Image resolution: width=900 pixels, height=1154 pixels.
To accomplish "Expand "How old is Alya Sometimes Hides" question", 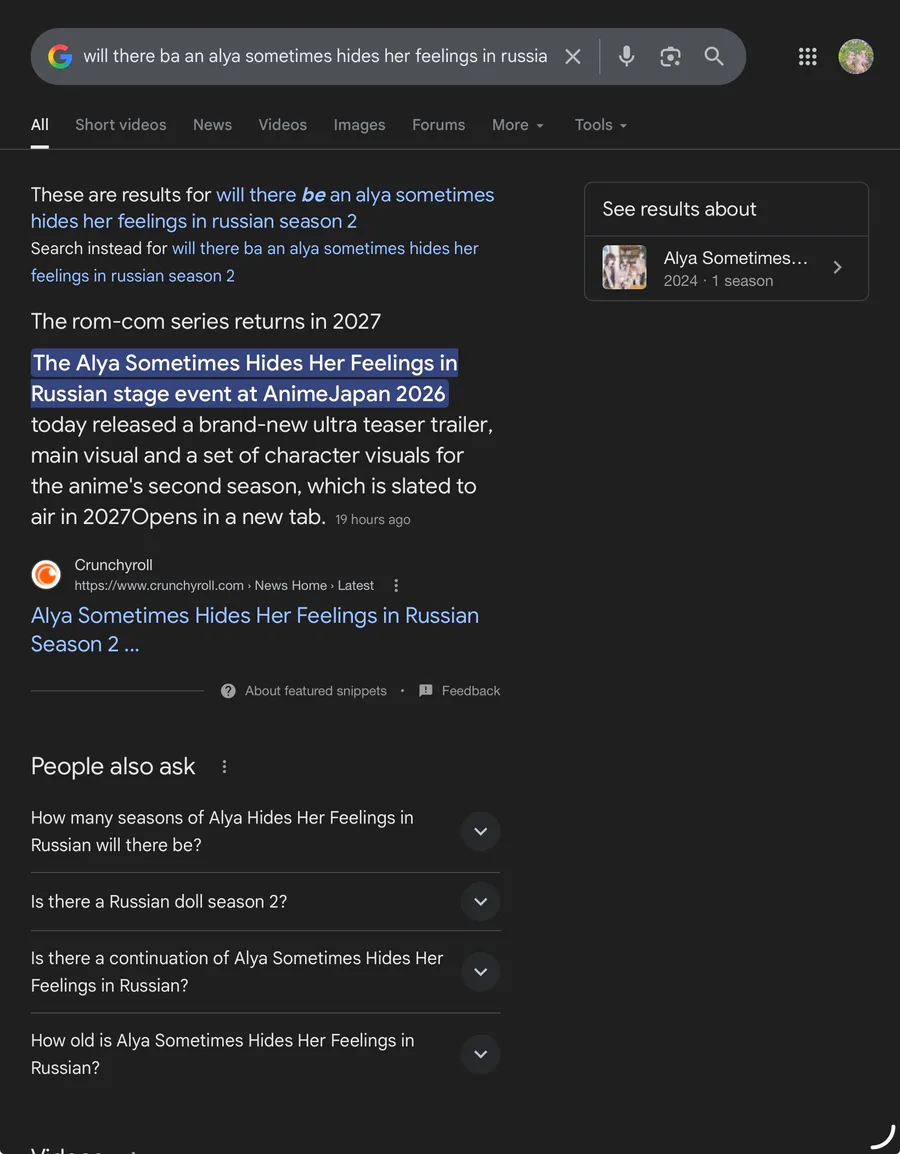I will coord(480,1054).
